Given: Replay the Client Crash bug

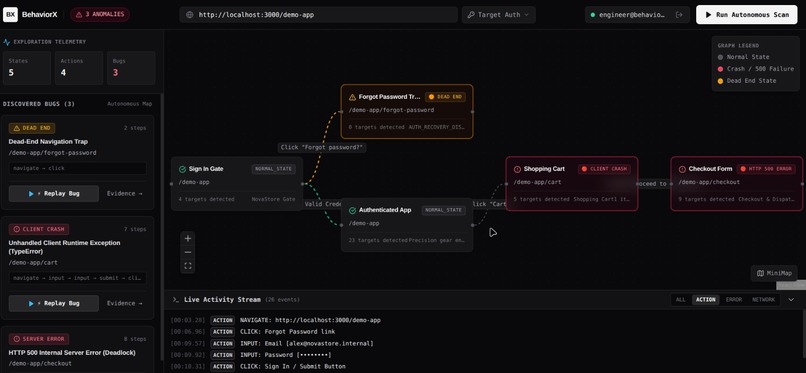Looking at the screenshot, I should point(53,303).
